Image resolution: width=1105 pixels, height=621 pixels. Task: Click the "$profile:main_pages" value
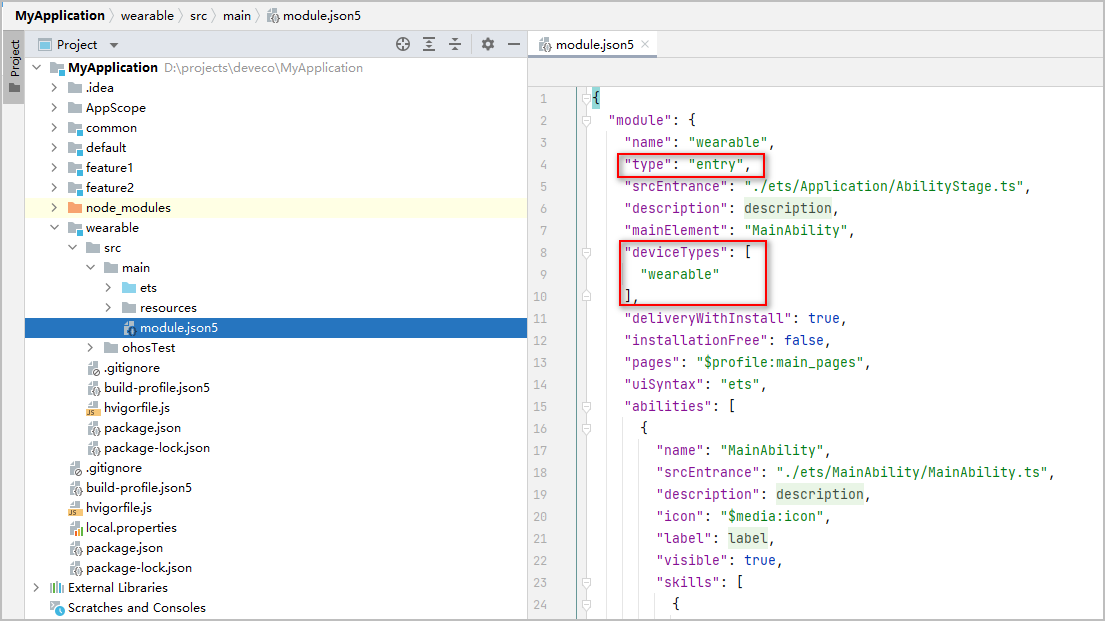pyautogui.click(x=780, y=362)
